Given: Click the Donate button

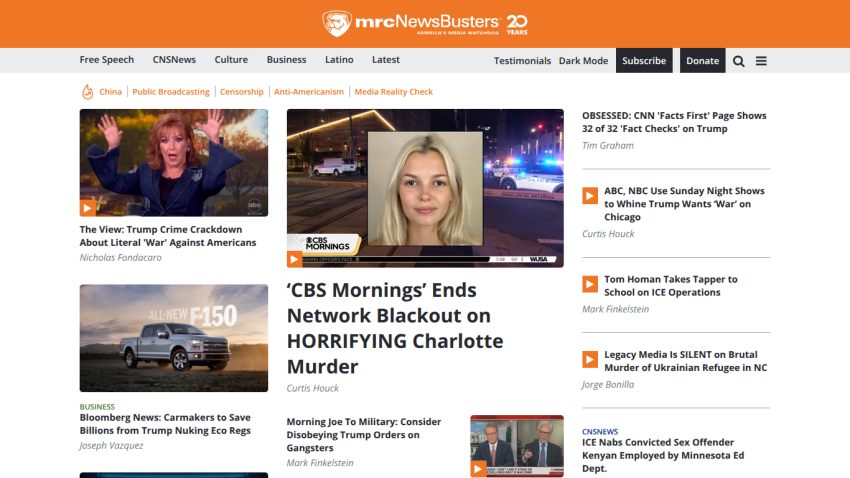Looking at the screenshot, I should point(703,61).
